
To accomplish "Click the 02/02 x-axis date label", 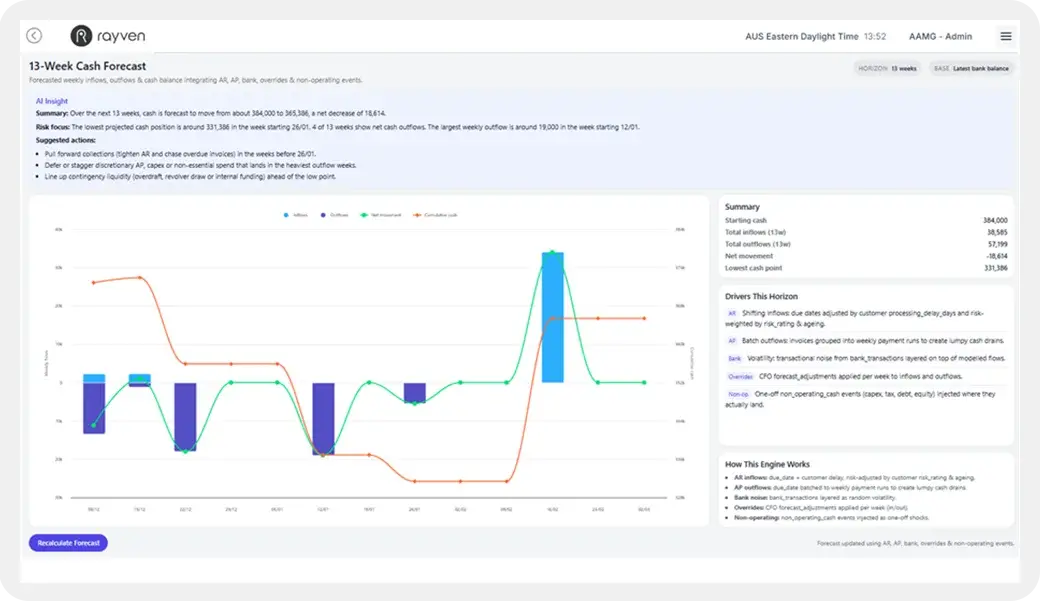I will pyautogui.click(x=460, y=509).
